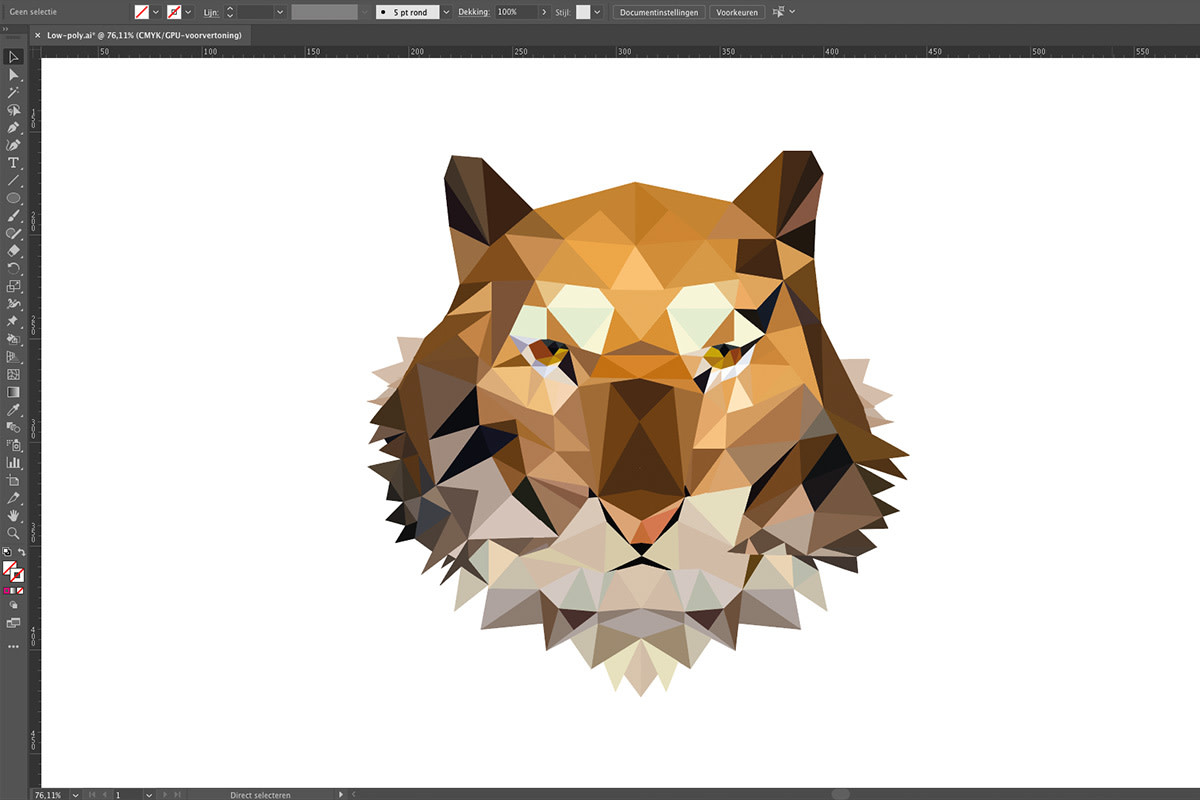This screenshot has height=800, width=1200.
Task: Swap fill and stroke colors
Action: [22, 553]
